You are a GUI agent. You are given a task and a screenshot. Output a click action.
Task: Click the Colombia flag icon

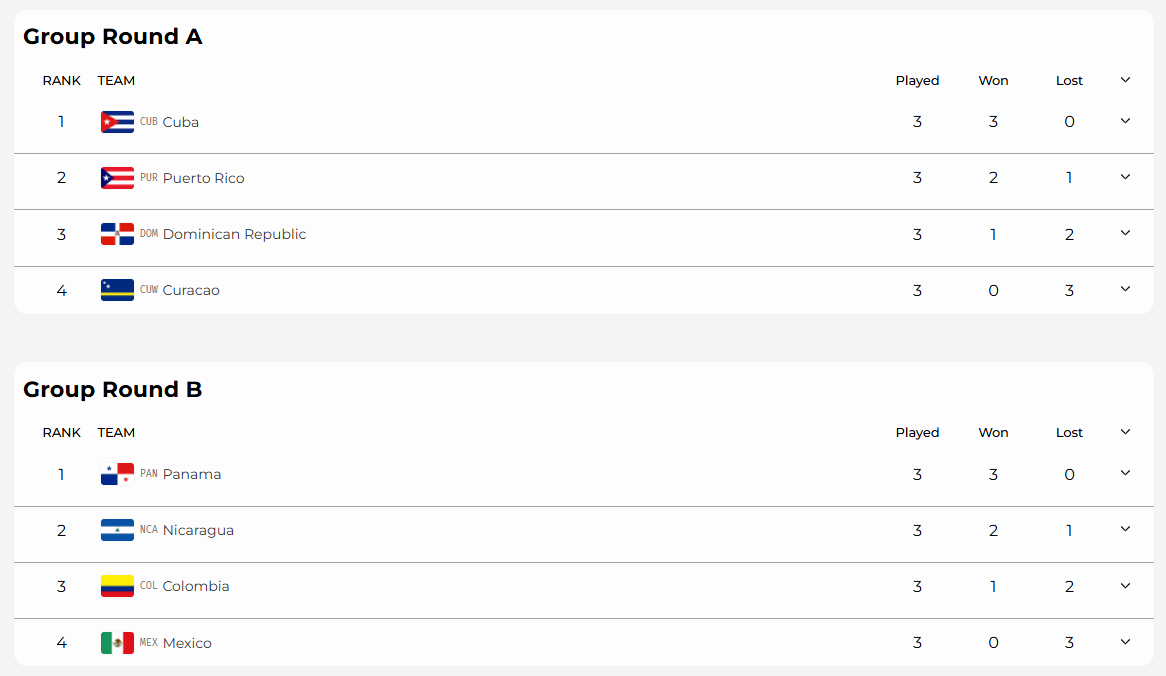click(x=117, y=586)
